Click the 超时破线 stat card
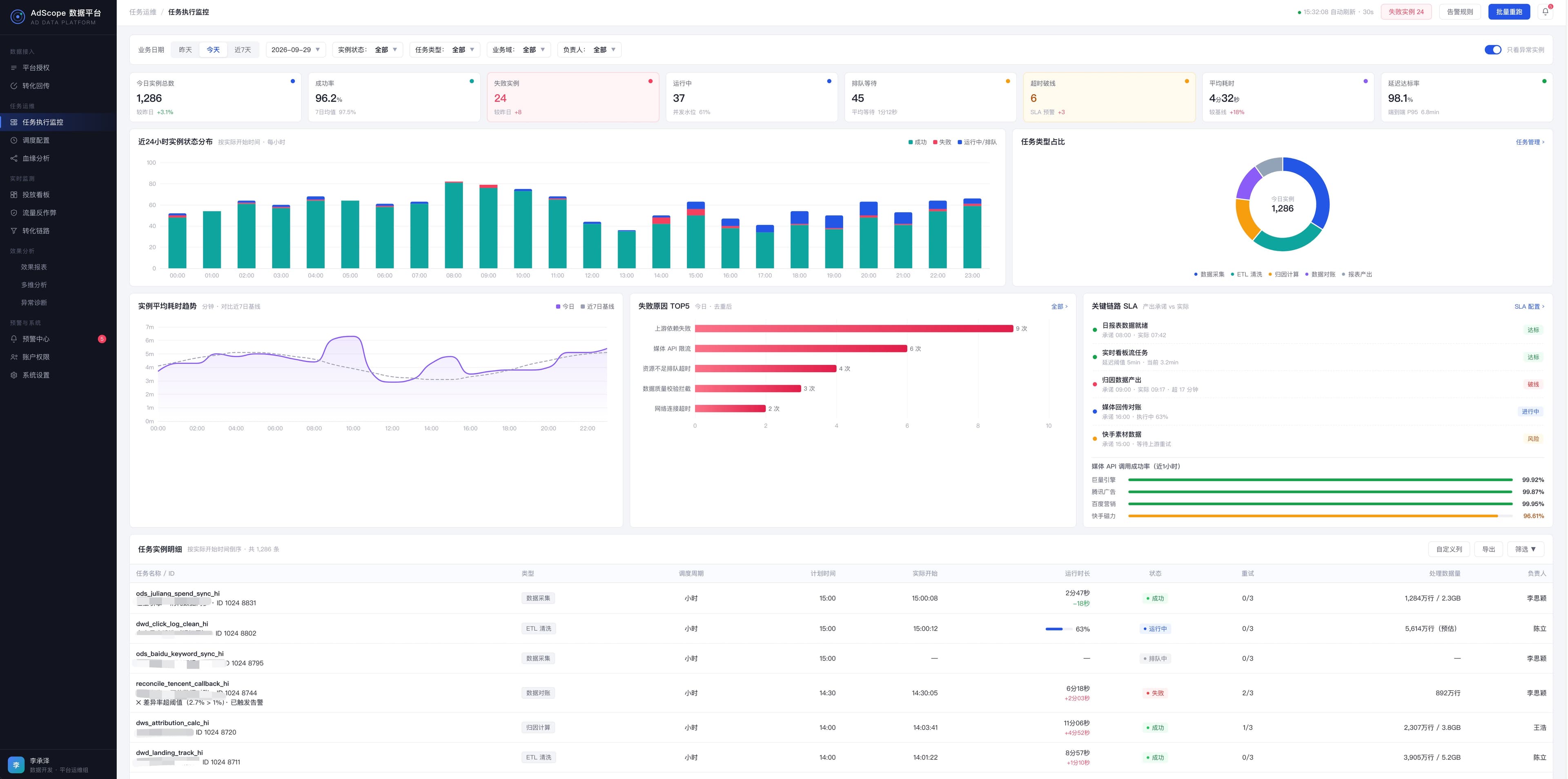1568x779 pixels. pos(1109,98)
